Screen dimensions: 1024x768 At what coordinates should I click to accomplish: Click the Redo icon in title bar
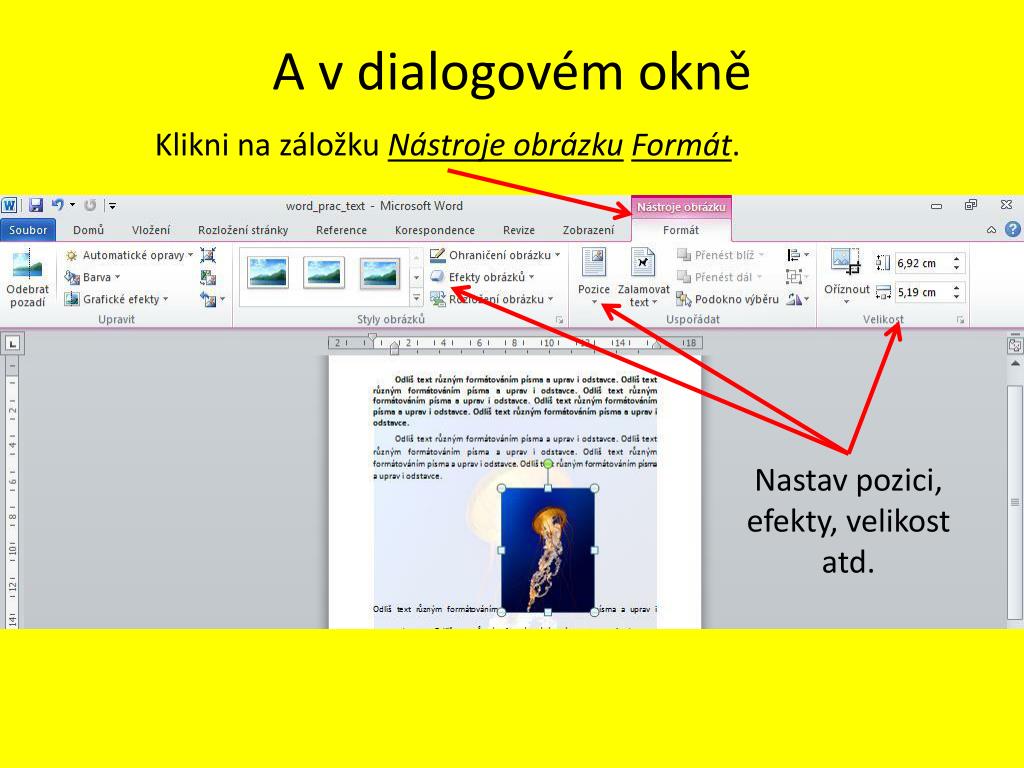[x=90, y=206]
